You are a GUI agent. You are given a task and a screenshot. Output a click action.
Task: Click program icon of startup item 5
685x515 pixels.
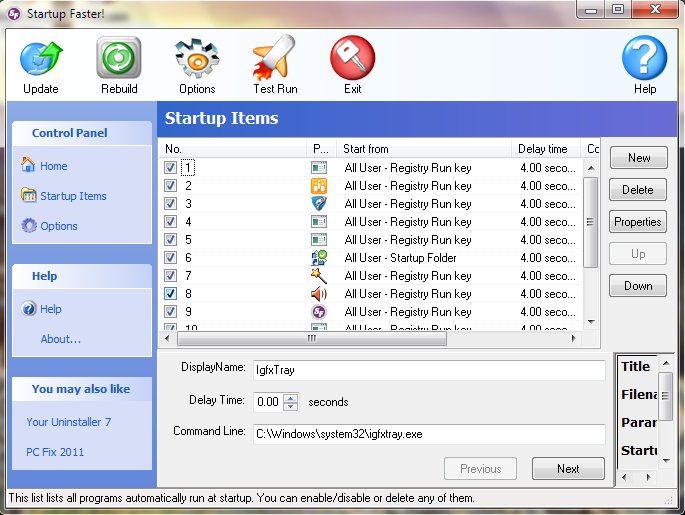tap(319, 240)
